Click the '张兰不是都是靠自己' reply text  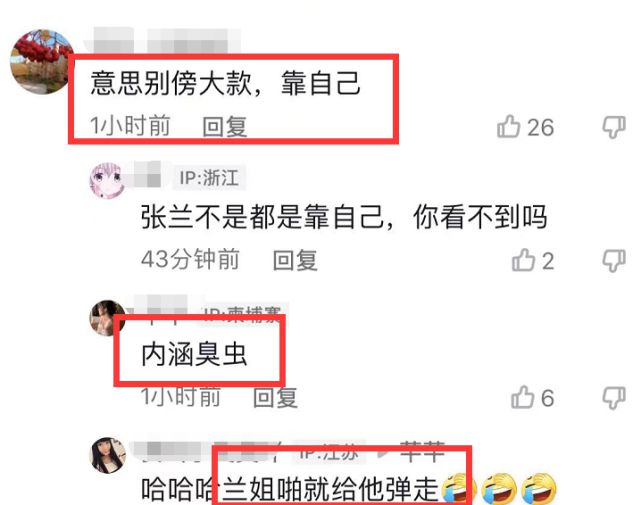(344, 217)
